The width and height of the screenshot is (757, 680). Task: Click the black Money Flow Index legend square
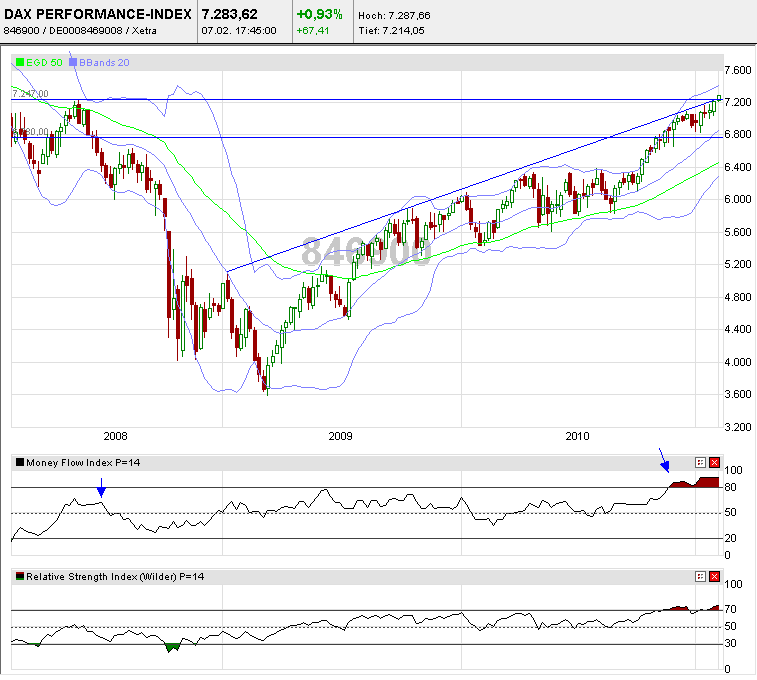click(x=20, y=462)
